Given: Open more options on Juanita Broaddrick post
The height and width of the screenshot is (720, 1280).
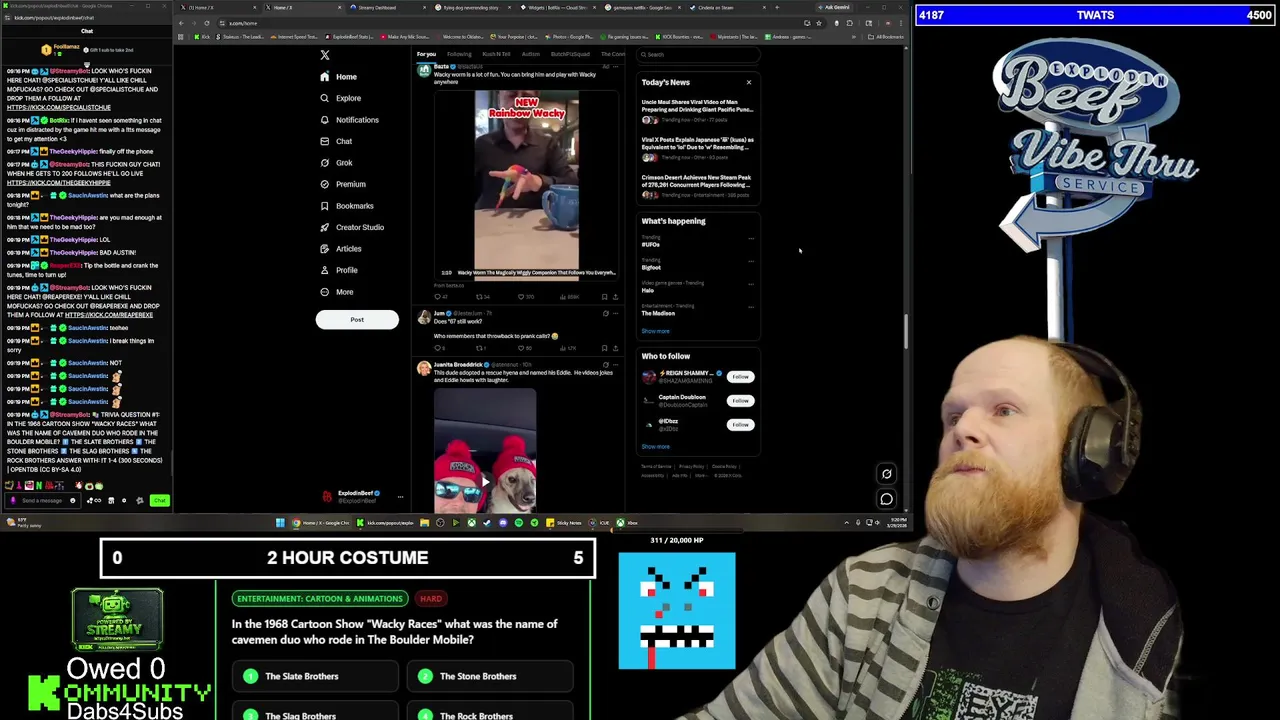Looking at the screenshot, I should (616, 365).
